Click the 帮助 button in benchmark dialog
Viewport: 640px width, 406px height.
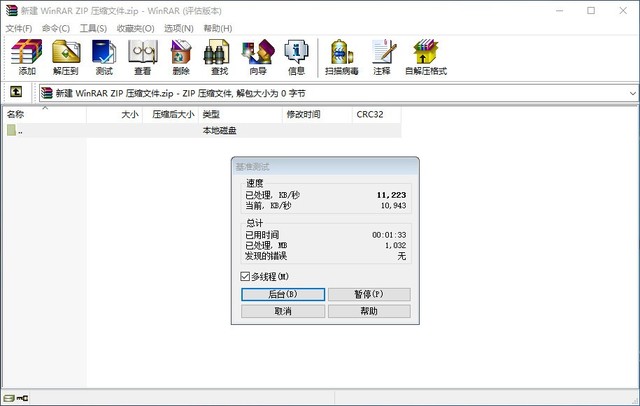click(369, 311)
